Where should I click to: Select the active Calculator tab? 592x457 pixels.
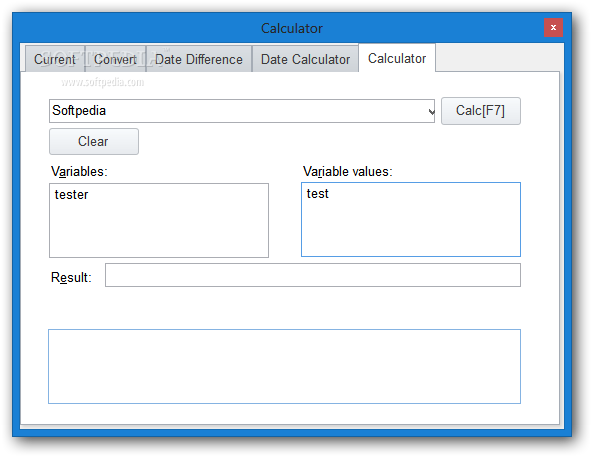point(397,58)
